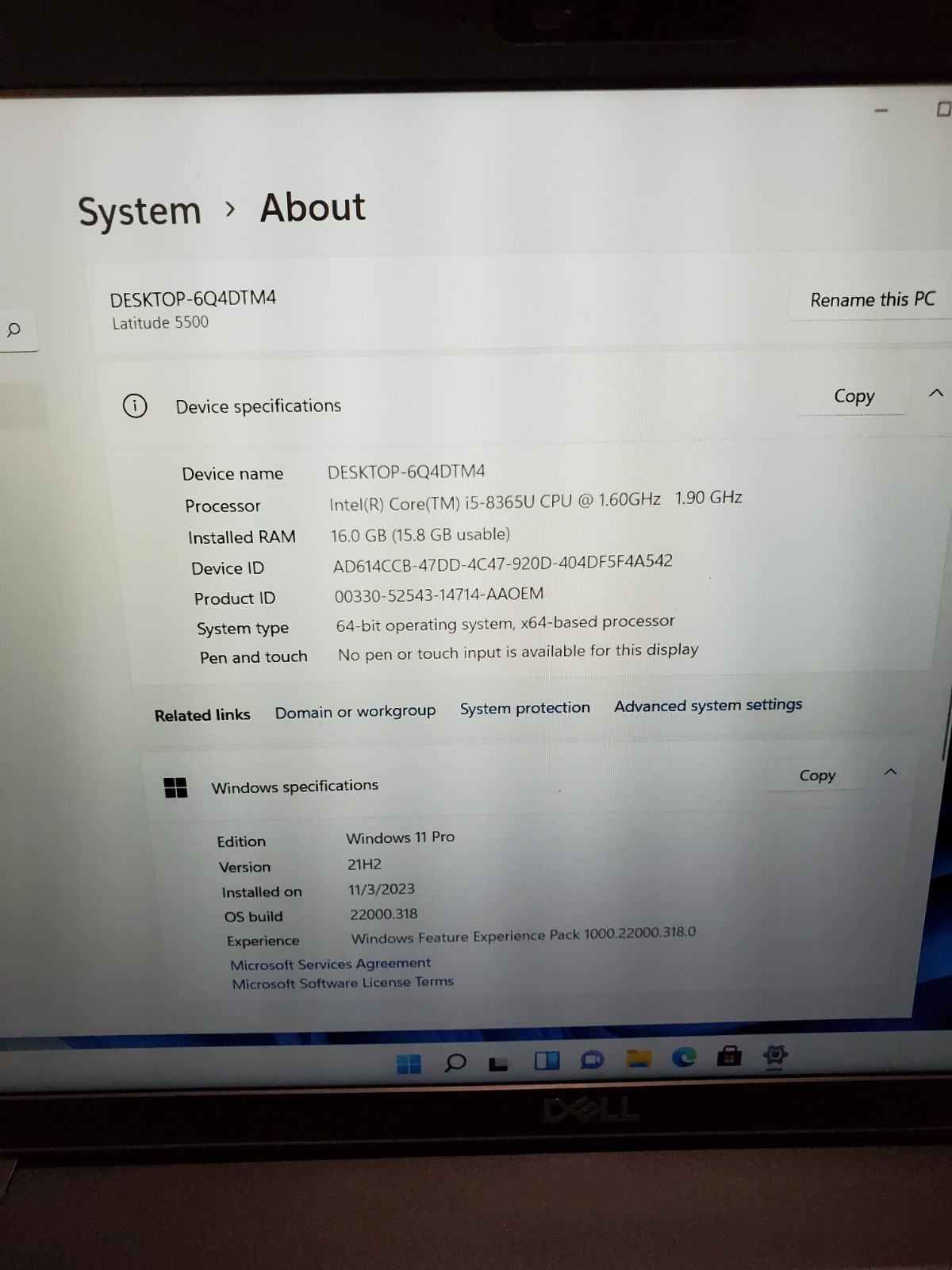
Task: Click System type value 64-bit operating system
Action: click(505, 623)
